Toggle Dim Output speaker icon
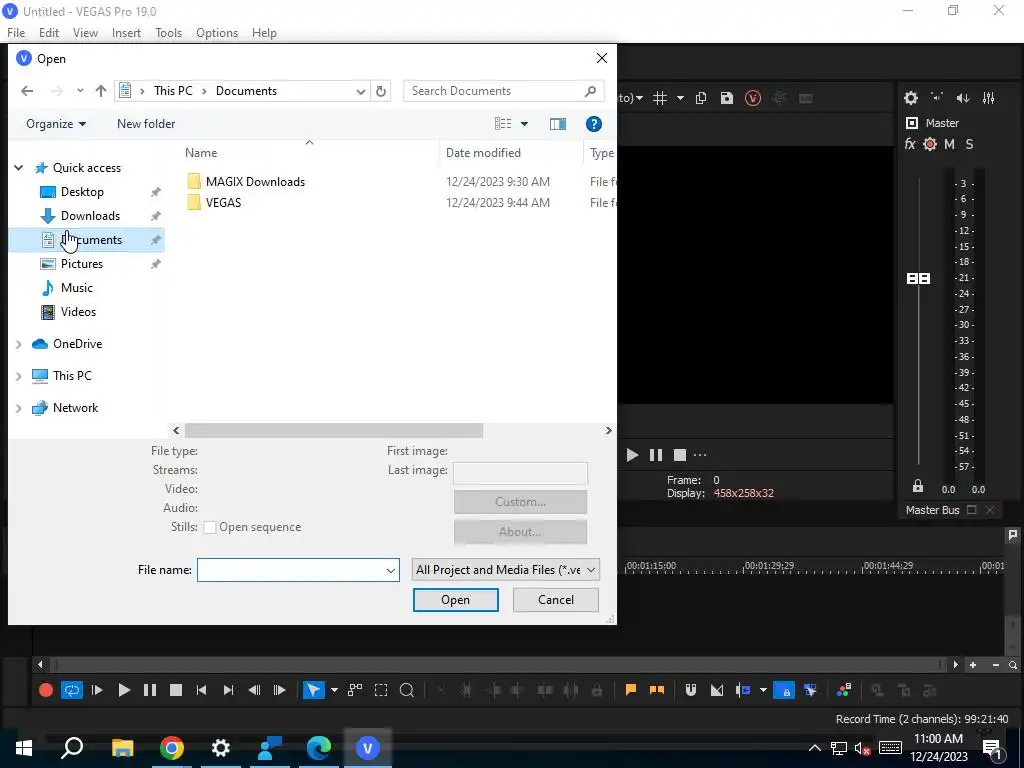The height and width of the screenshot is (768, 1024). (x=963, y=98)
